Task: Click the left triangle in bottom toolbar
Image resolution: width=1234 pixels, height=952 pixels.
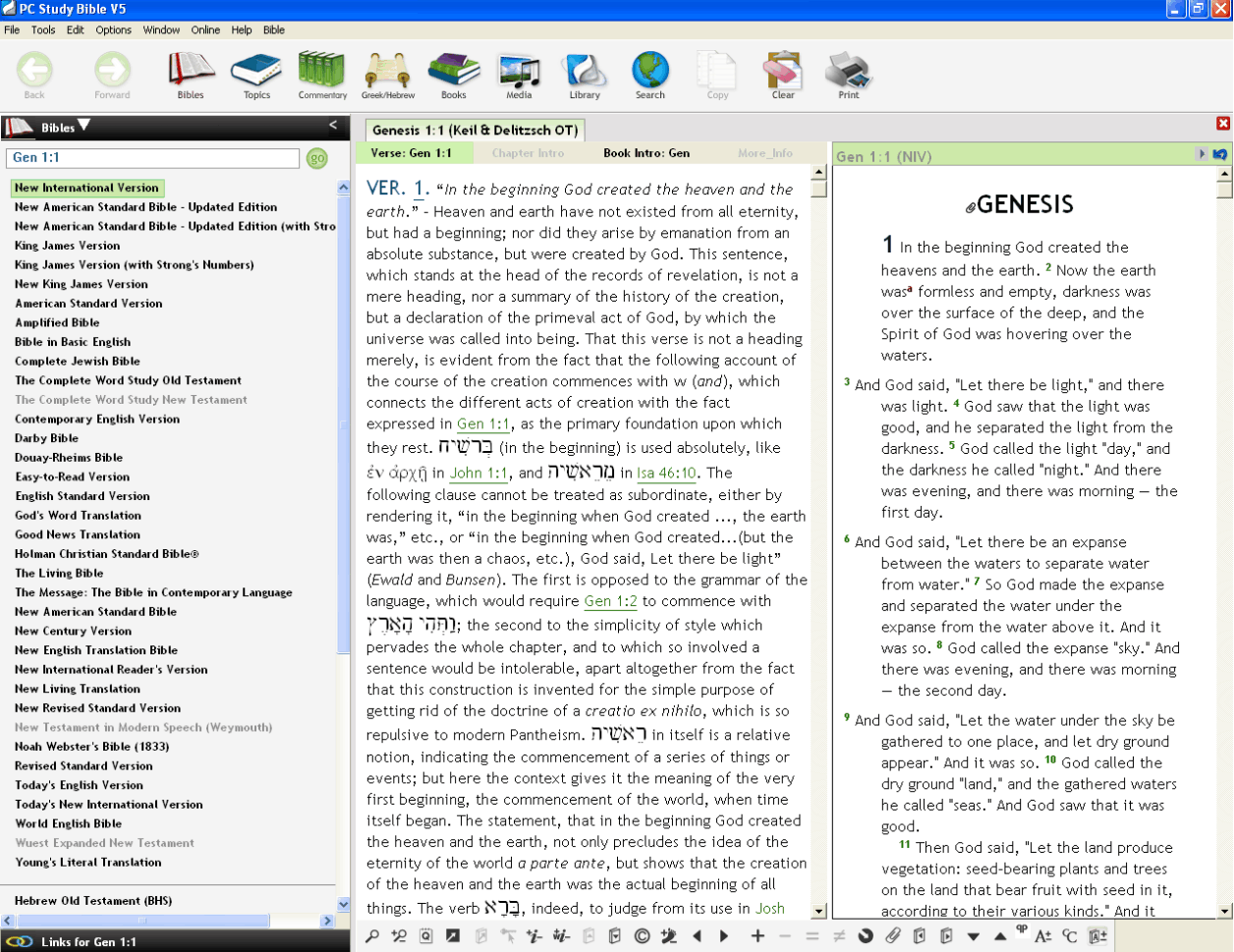Action: (698, 936)
